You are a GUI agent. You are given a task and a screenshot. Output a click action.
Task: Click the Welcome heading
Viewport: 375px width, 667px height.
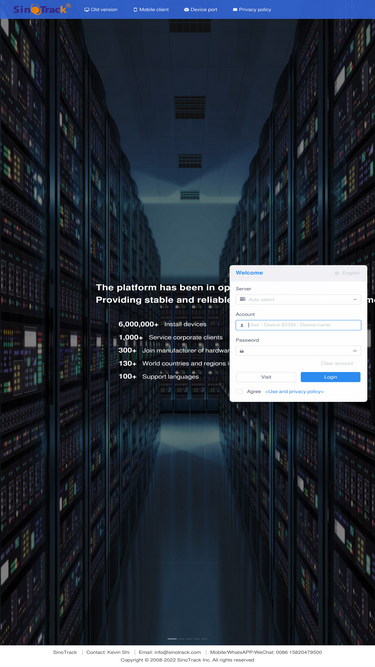(x=249, y=273)
